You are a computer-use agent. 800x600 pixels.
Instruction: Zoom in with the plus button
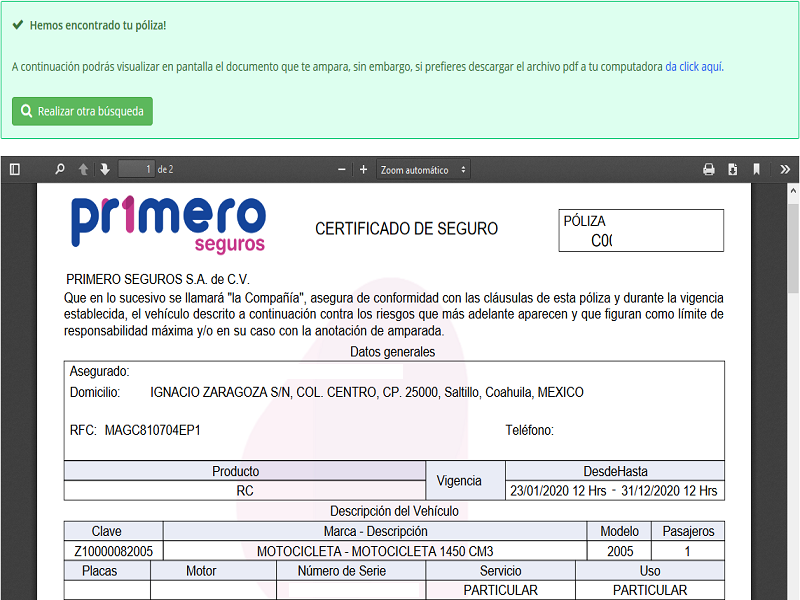pos(364,170)
